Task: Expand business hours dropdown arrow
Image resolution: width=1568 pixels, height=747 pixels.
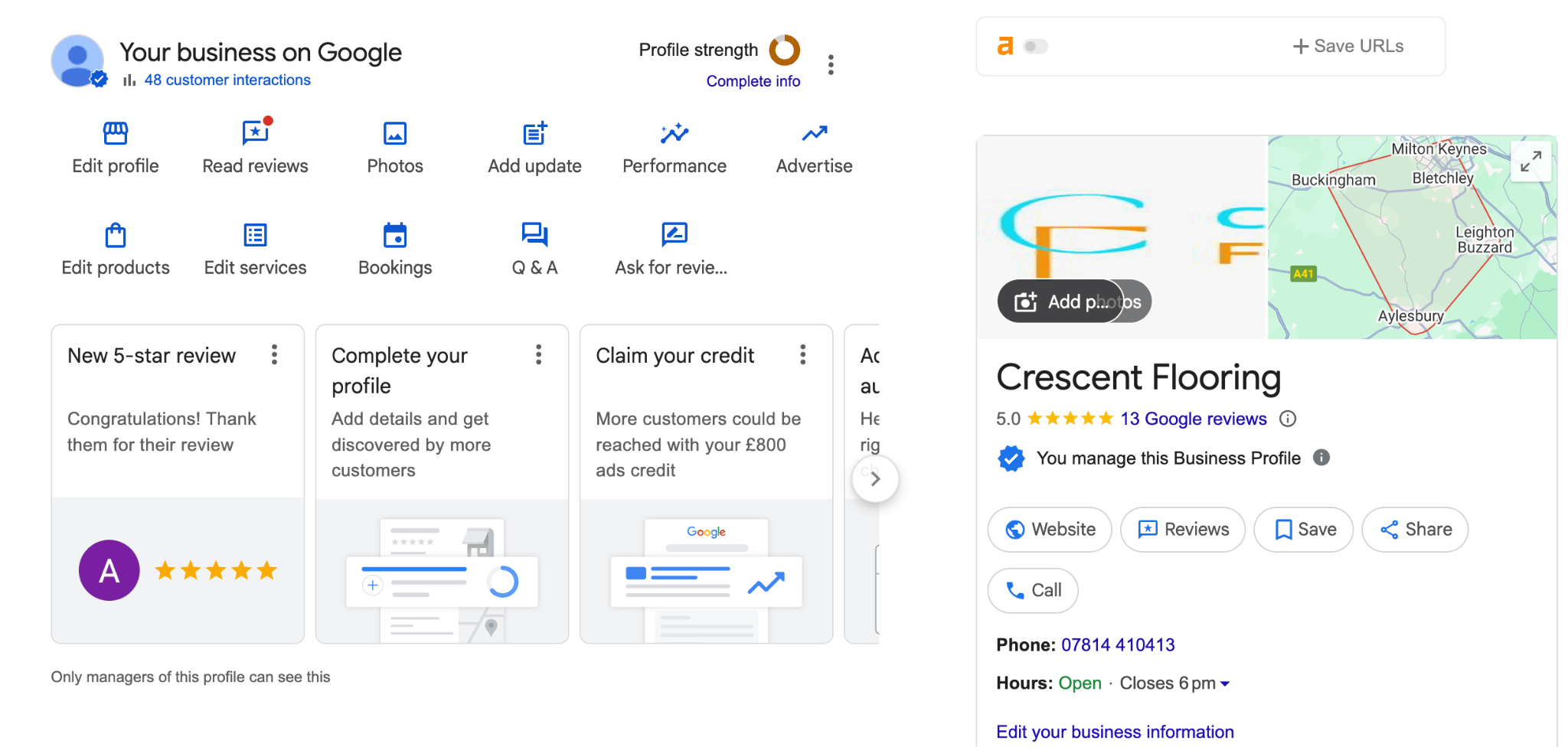Action: coord(1225,683)
